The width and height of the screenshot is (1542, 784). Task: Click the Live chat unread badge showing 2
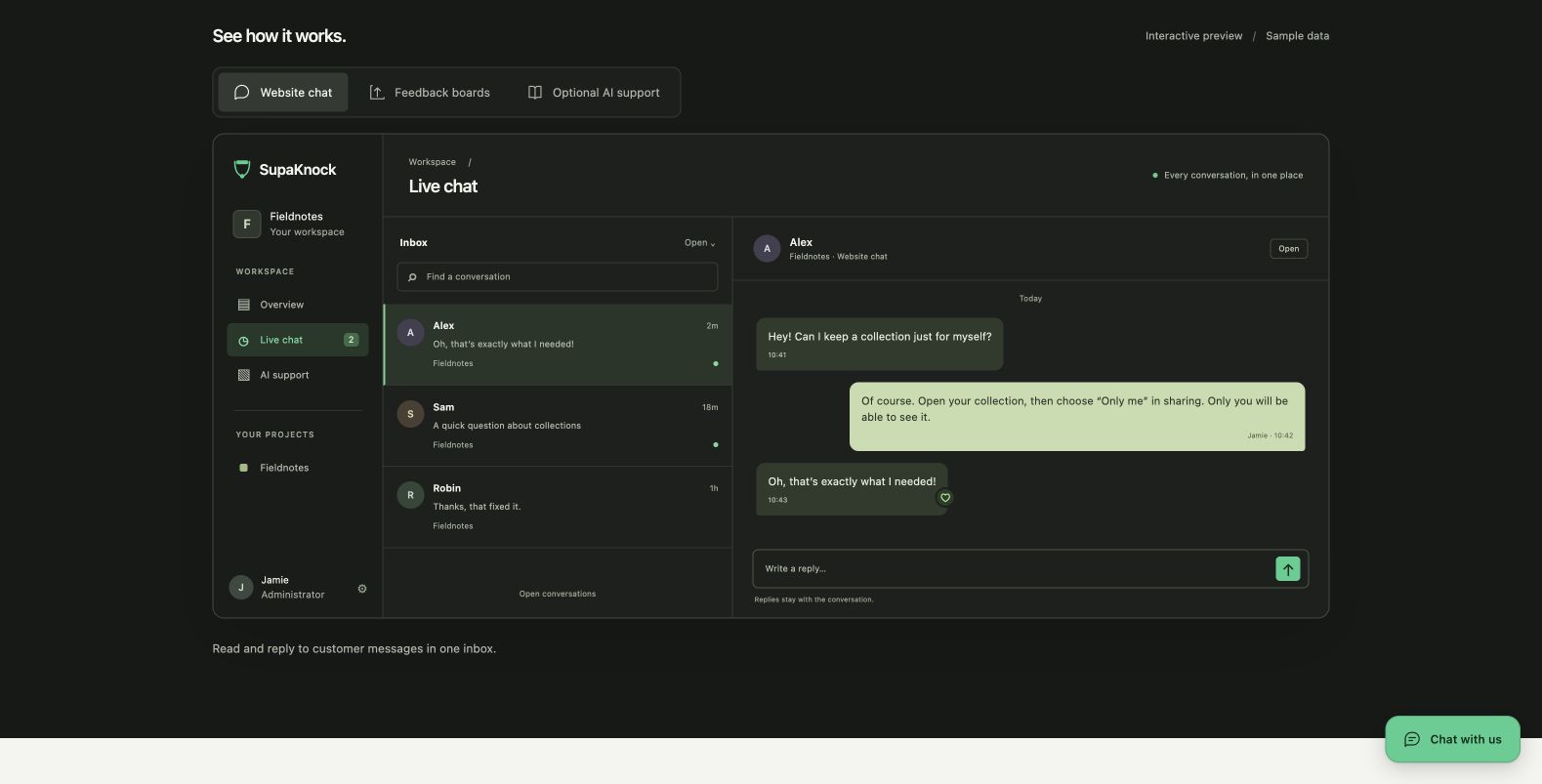pyautogui.click(x=352, y=340)
